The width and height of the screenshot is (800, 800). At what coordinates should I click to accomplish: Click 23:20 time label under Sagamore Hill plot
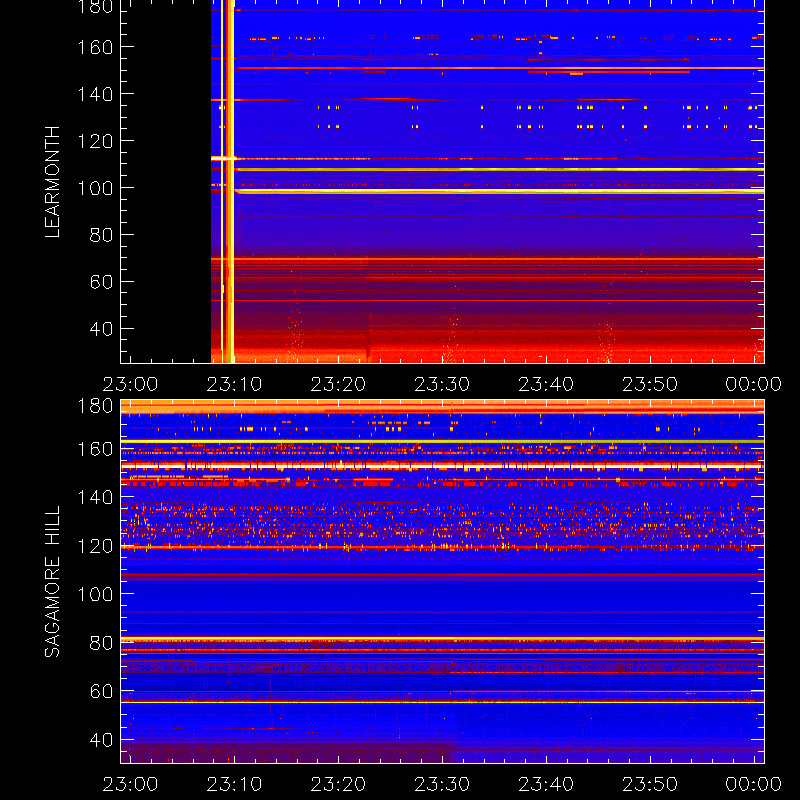click(338, 784)
